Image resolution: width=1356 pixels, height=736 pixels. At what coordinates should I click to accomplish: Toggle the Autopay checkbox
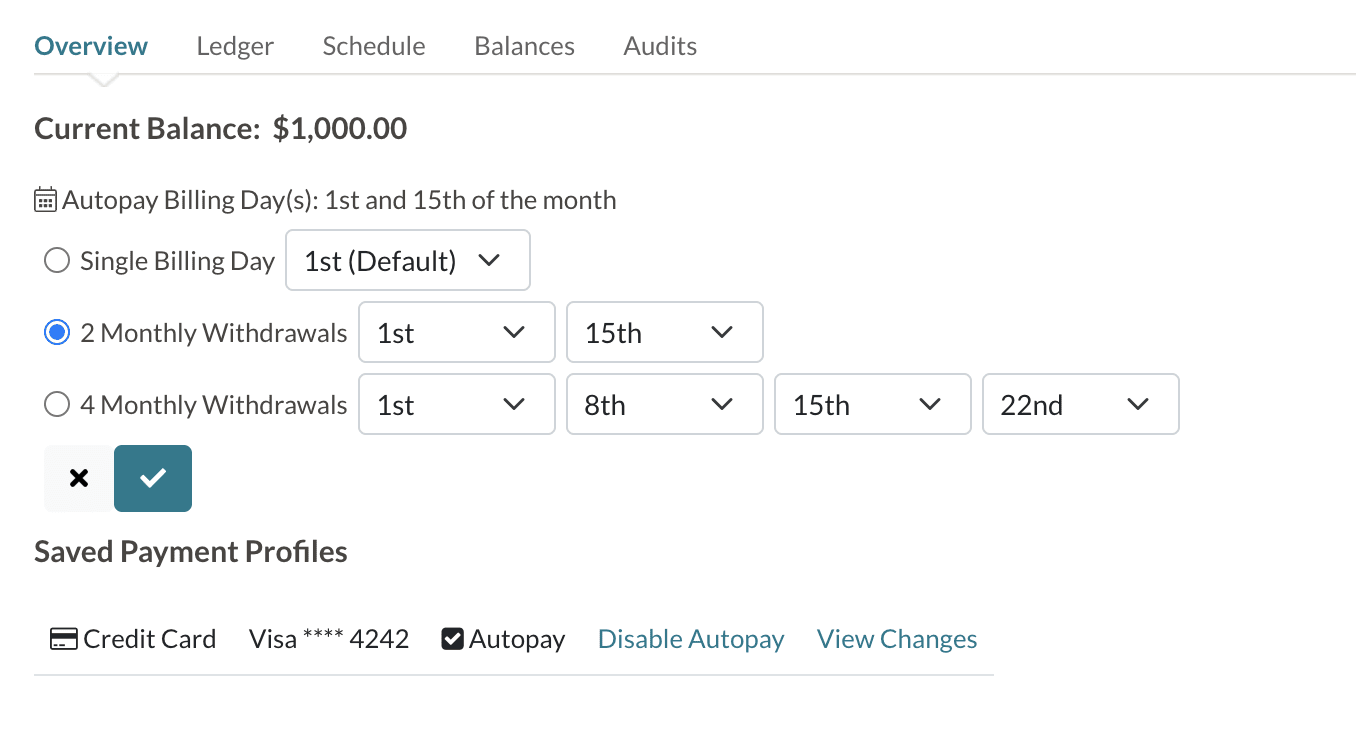[x=452, y=639]
